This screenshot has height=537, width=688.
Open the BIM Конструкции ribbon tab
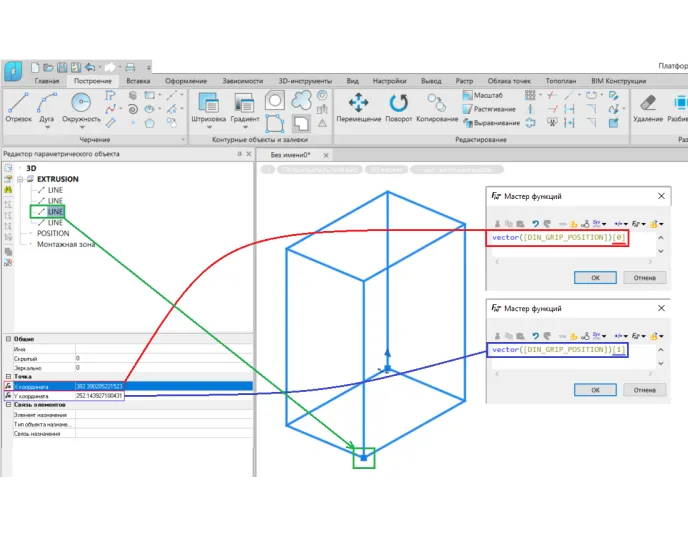pyautogui.click(x=619, y=81)
